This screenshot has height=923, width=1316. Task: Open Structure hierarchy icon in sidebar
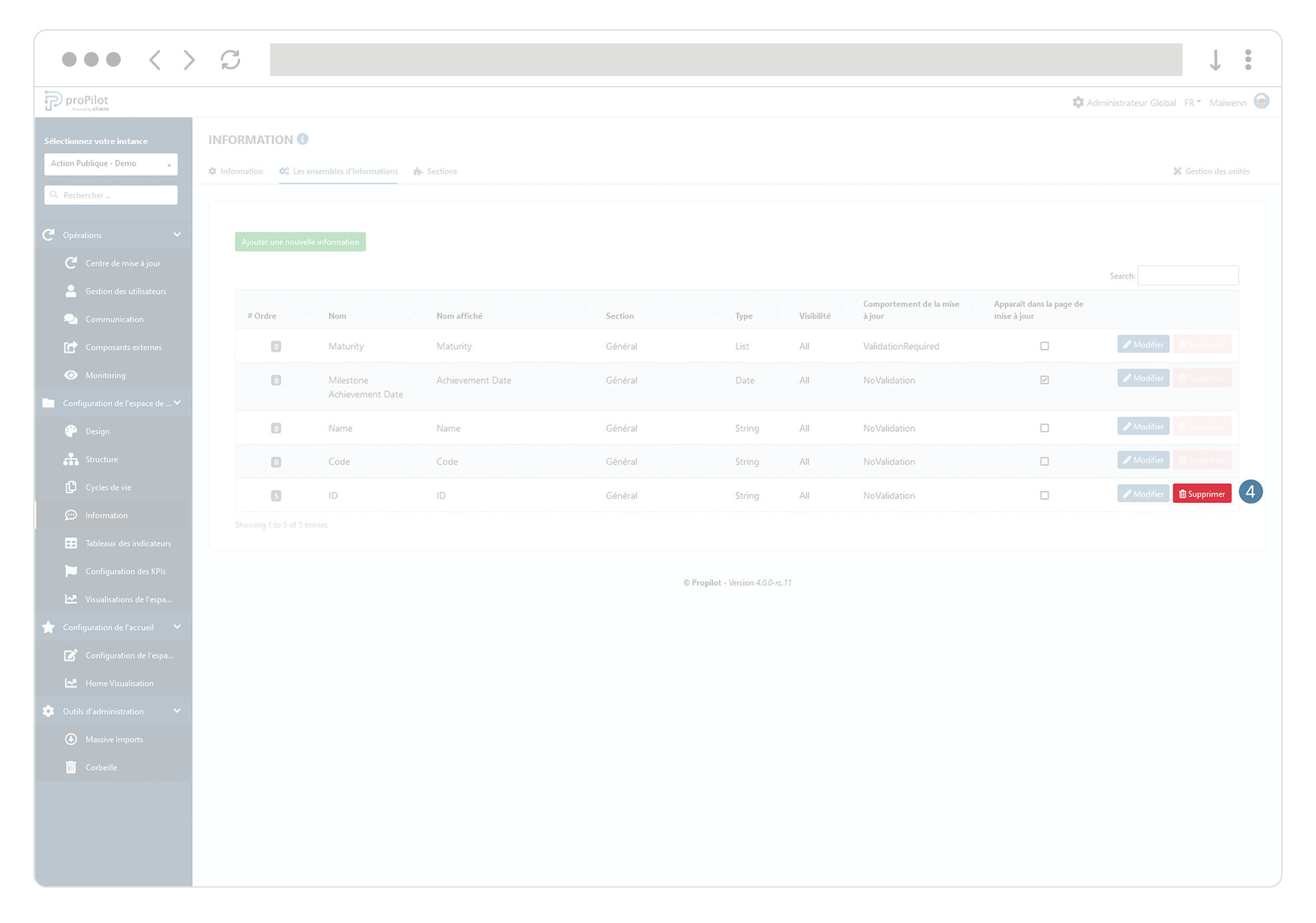pyautogui.click(x=71, y=459)
